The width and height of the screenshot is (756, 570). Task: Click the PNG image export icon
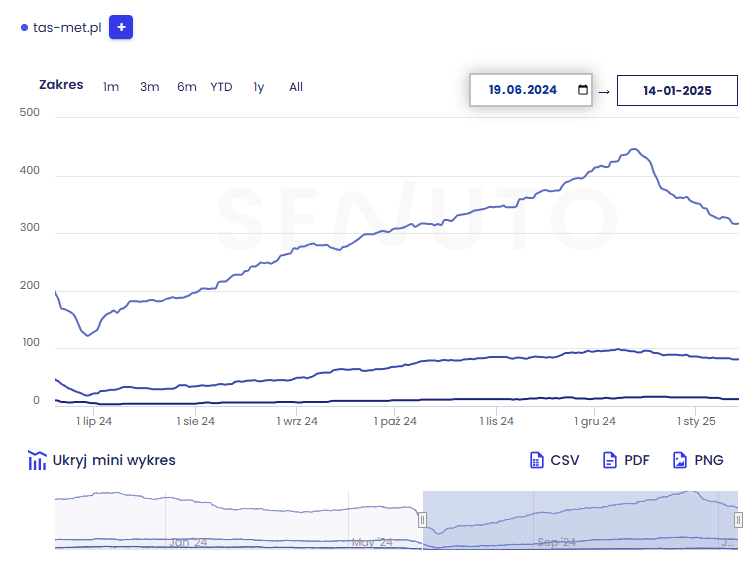point(680,460)
